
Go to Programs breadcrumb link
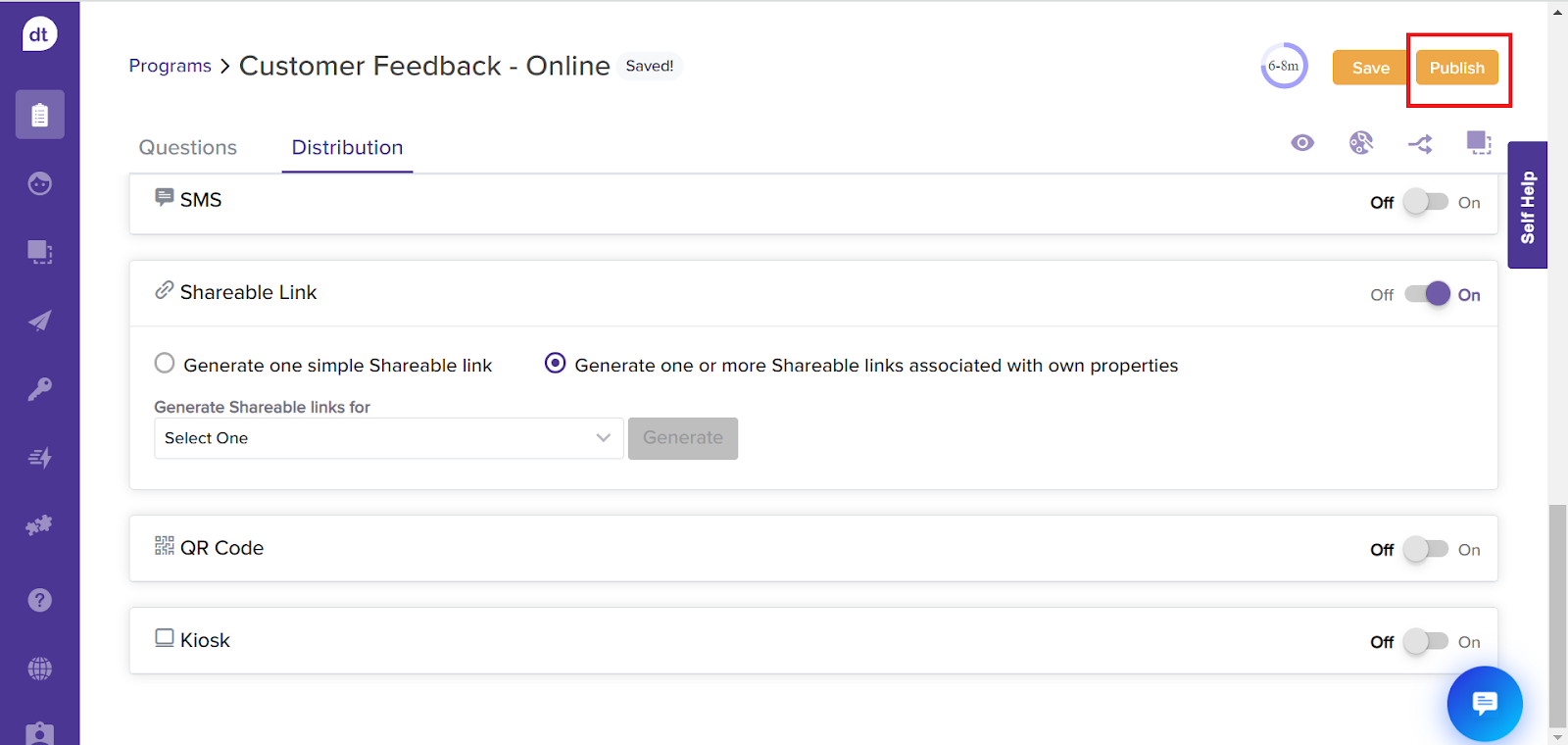tap(170, 66)
